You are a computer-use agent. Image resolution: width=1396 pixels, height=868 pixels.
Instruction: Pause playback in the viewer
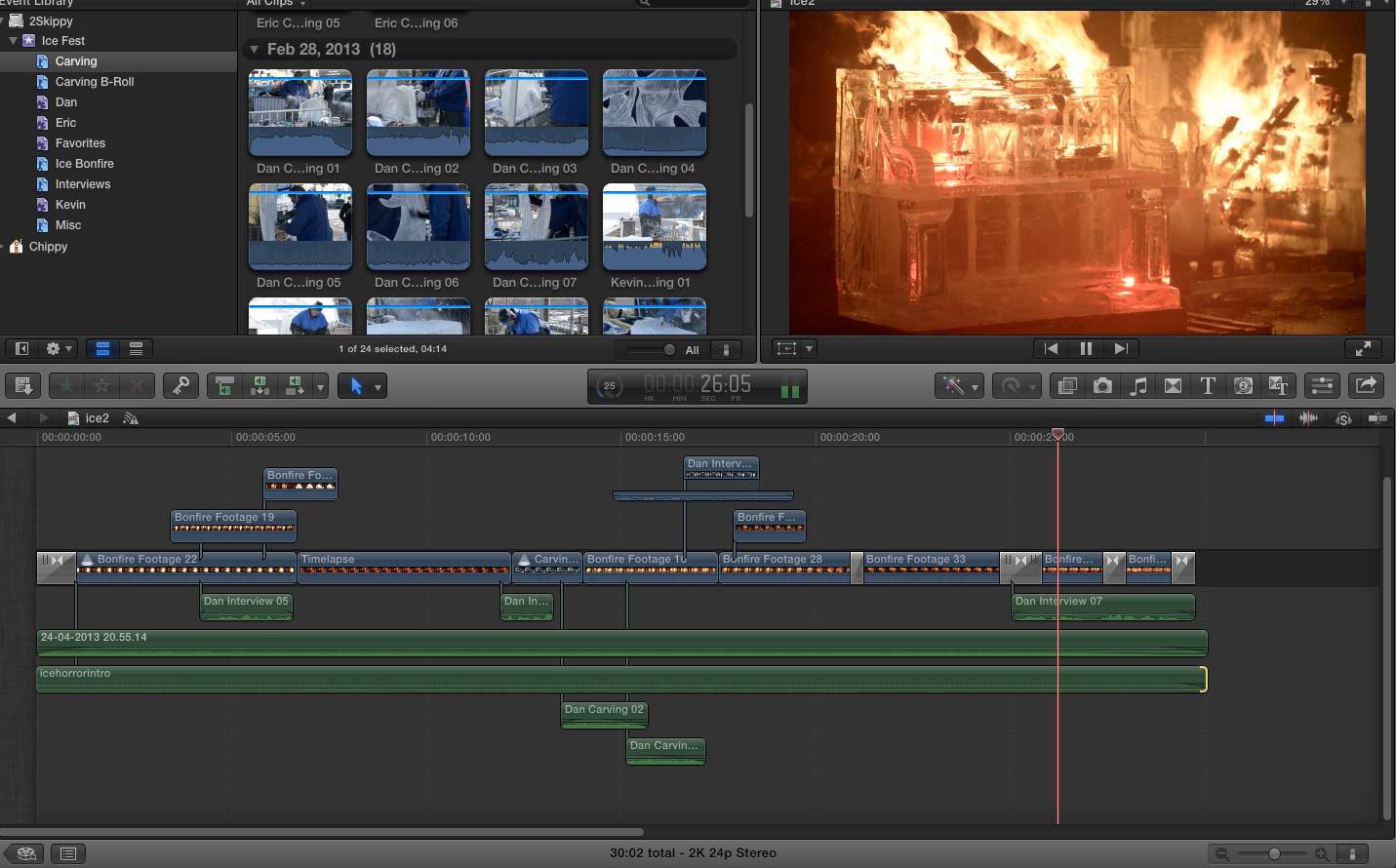tap(1086, 348)
